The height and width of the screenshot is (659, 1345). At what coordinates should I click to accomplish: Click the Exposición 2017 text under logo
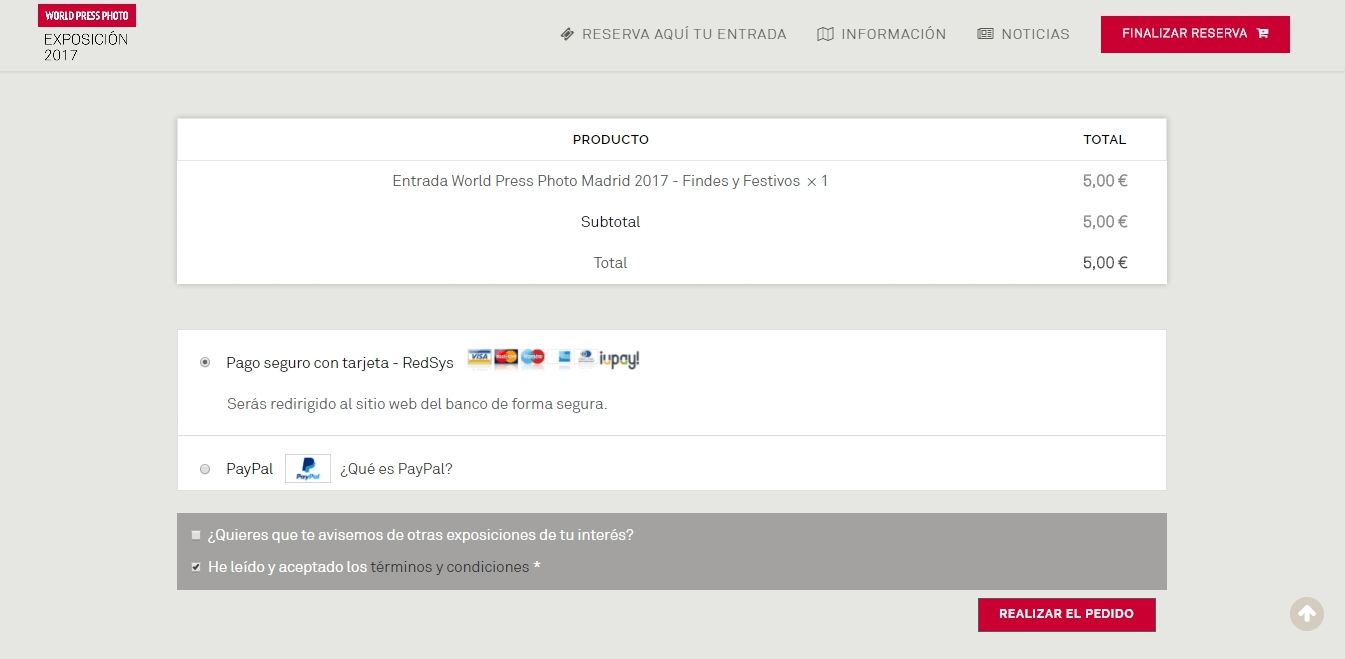[x=86, y=47]
